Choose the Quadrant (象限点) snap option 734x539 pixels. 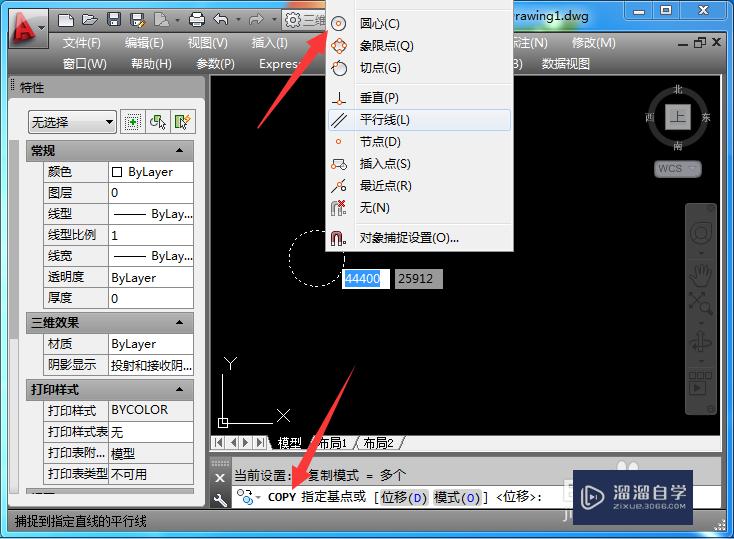pos(419,45)
